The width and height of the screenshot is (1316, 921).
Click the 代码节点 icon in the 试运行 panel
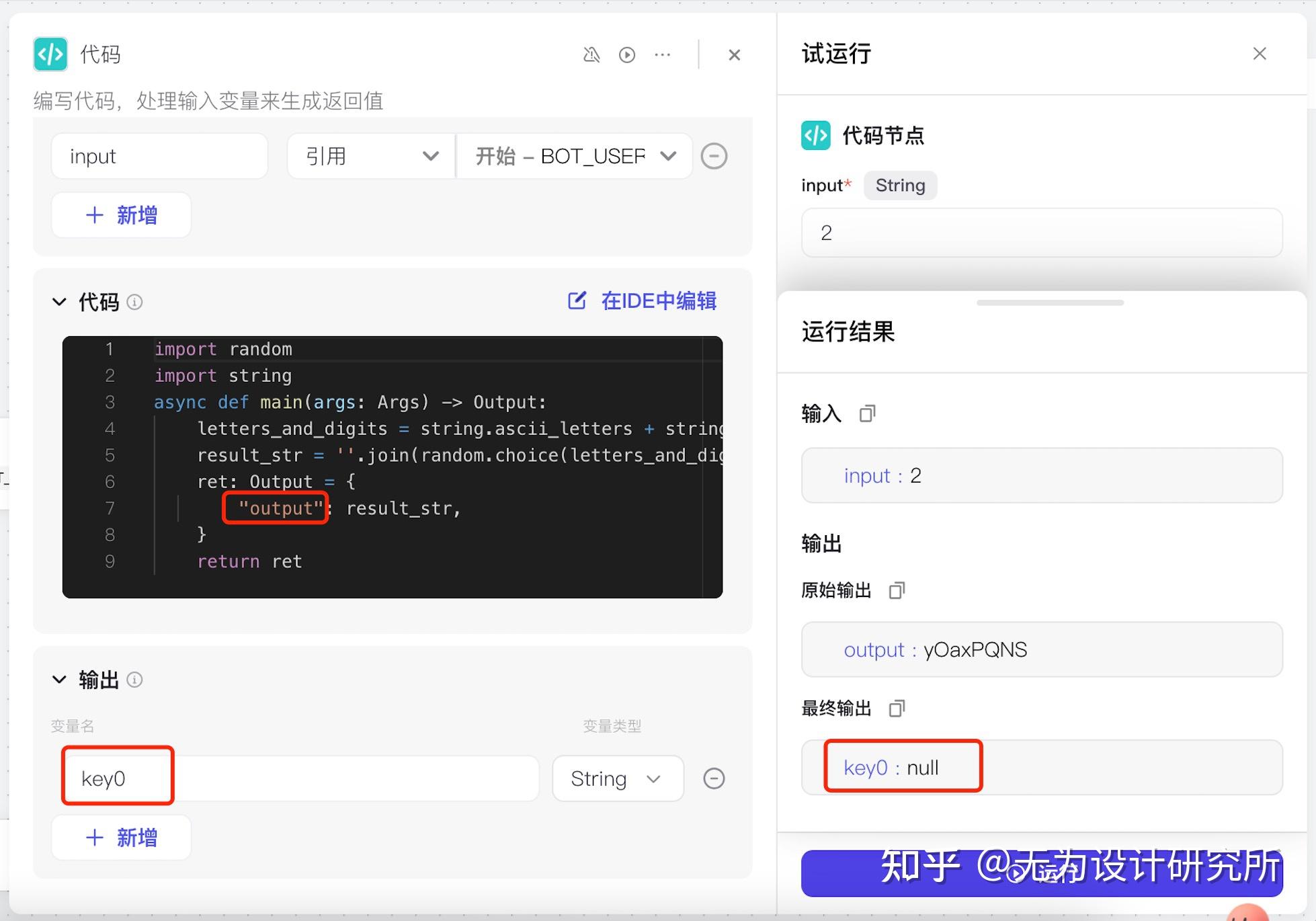click(x=815, y=135)
